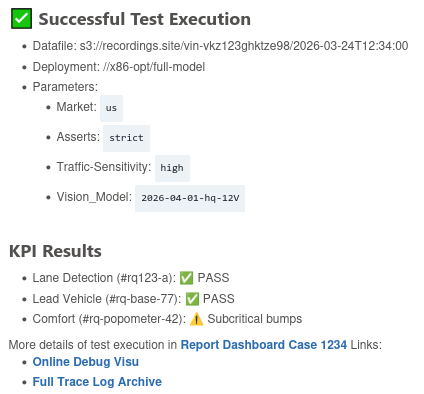The image size is (424, 394).
Task: Click the Parameters: list label
Action: point(65,87)
